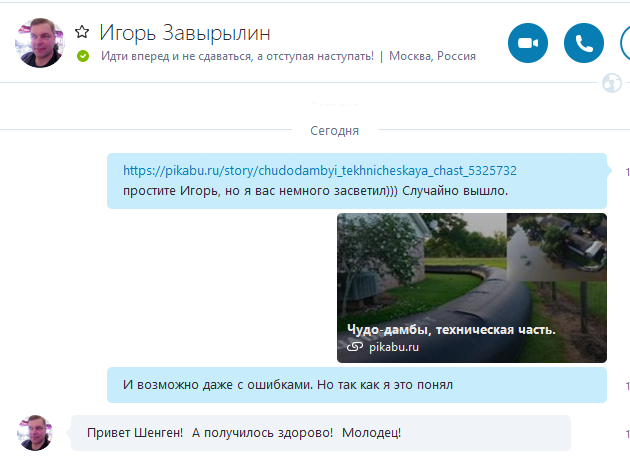Click the sender avatar beside the reply
The image size is (630, 475).
pos(34,432)
